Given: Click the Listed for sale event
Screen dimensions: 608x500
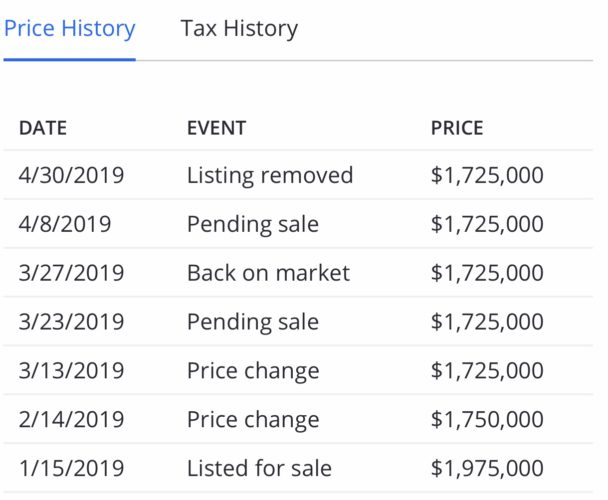Looking at the screenshot, I should pyautogui.click(x=259, y=469).
